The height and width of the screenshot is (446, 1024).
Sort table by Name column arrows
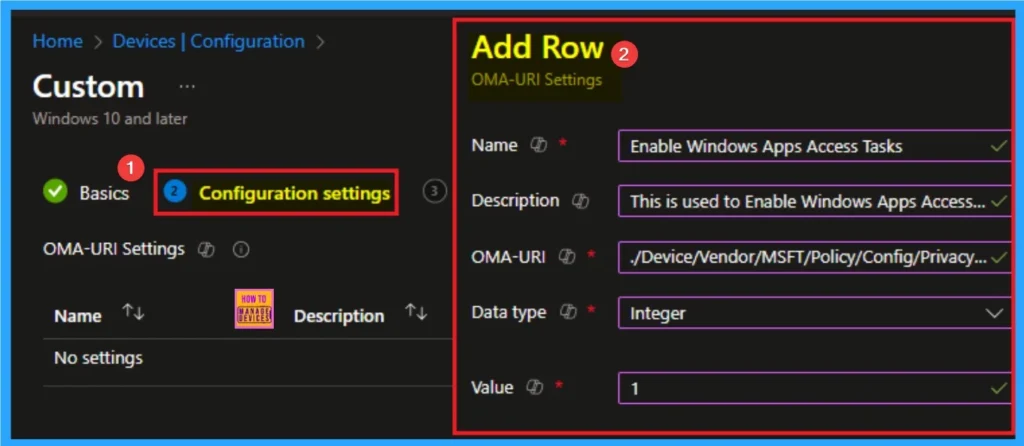[x=133, y=314]
